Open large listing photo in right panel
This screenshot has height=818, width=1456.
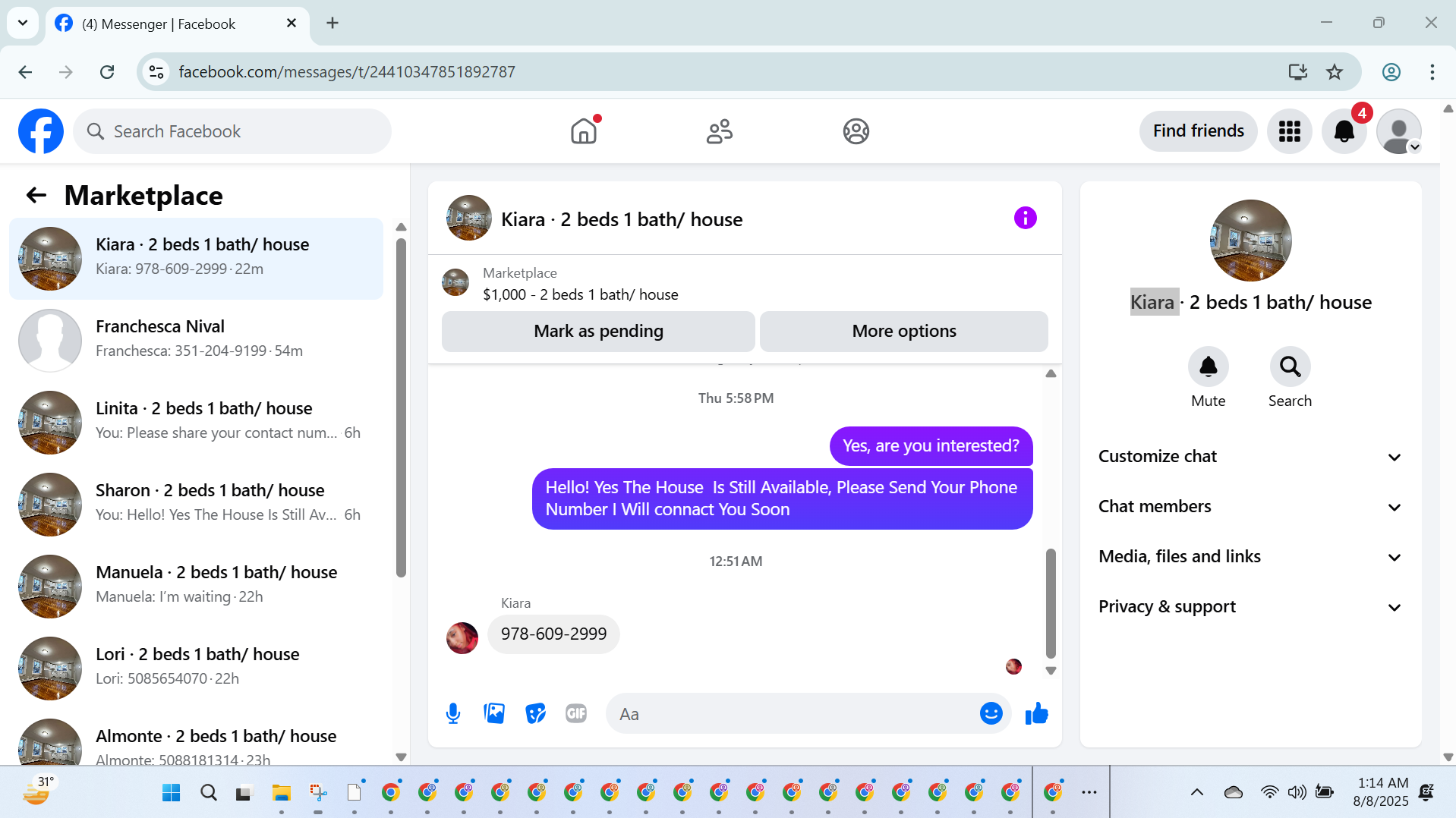click(1250, 241)
